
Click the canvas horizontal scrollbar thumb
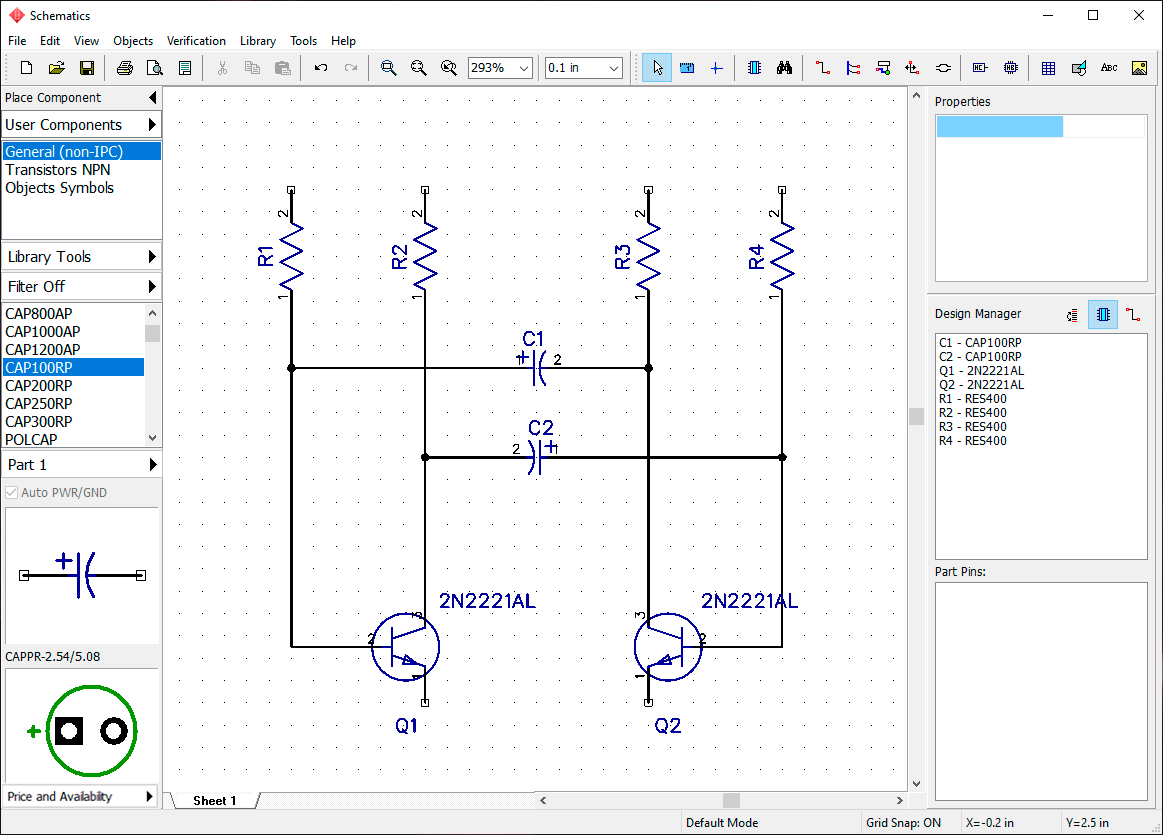point(731,800)
